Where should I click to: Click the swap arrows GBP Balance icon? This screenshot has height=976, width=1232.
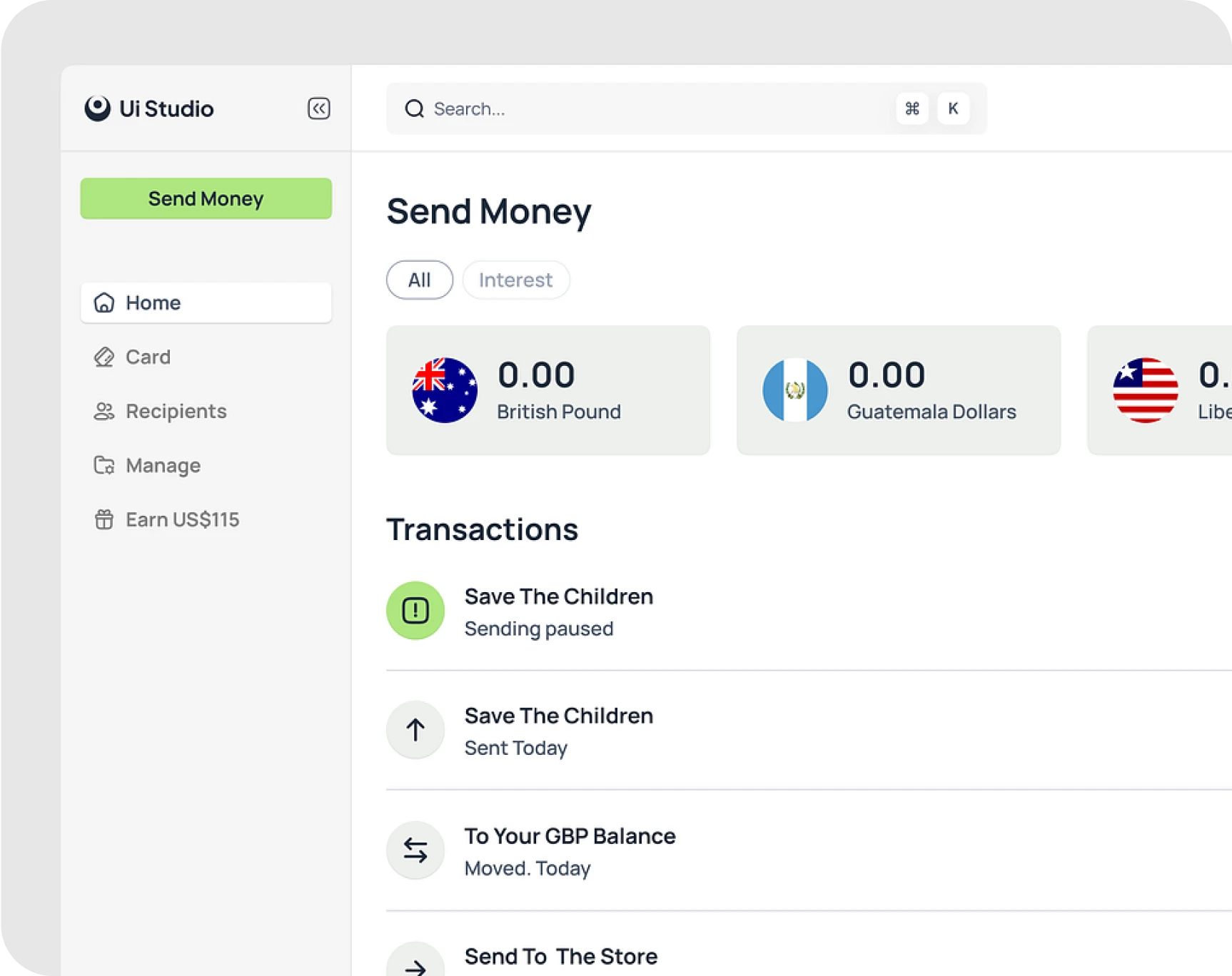coord(415,850)
